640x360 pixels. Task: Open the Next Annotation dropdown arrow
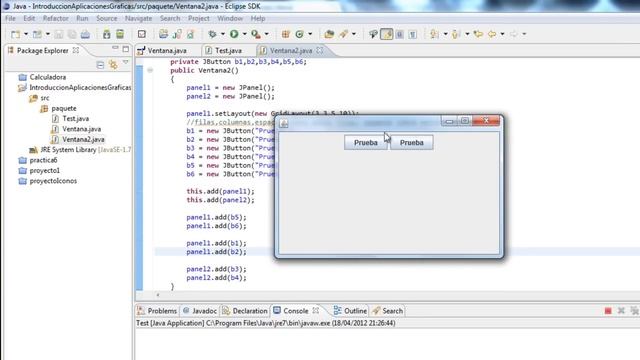(x=445, y=34)
